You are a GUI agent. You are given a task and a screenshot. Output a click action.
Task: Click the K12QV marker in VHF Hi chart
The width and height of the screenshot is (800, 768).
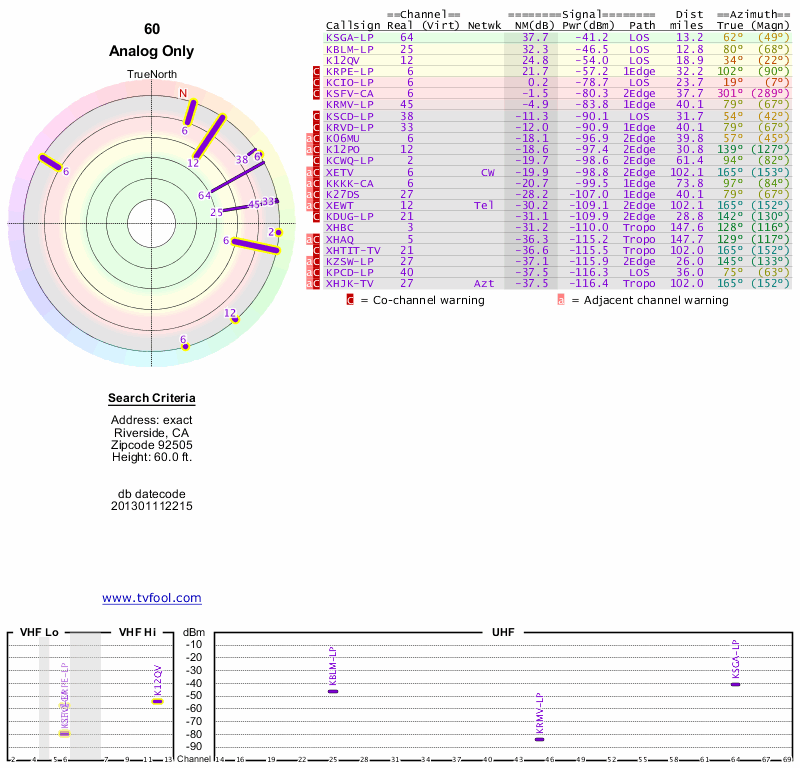tap(157, 701)
